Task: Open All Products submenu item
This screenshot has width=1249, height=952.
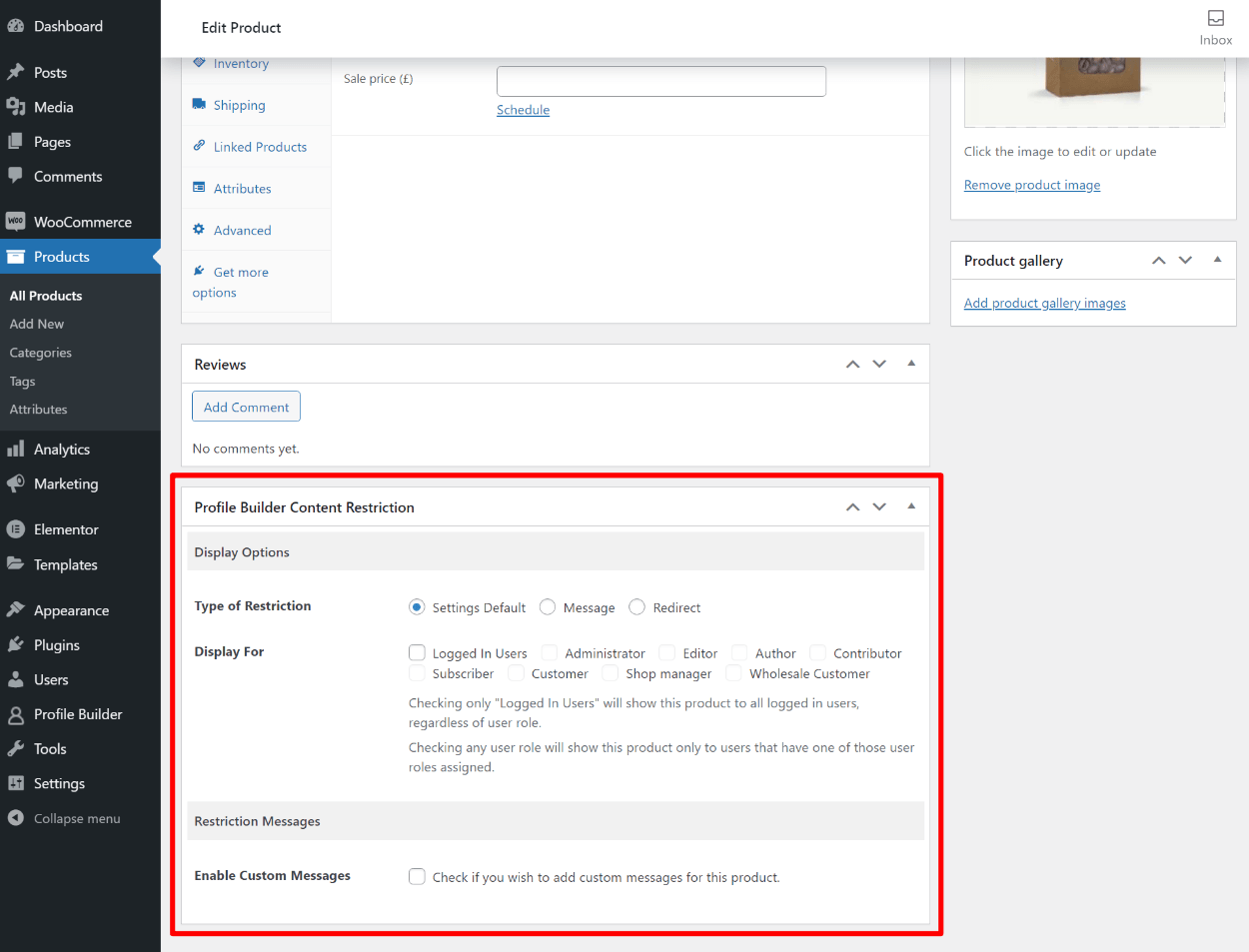Action: 46,296
